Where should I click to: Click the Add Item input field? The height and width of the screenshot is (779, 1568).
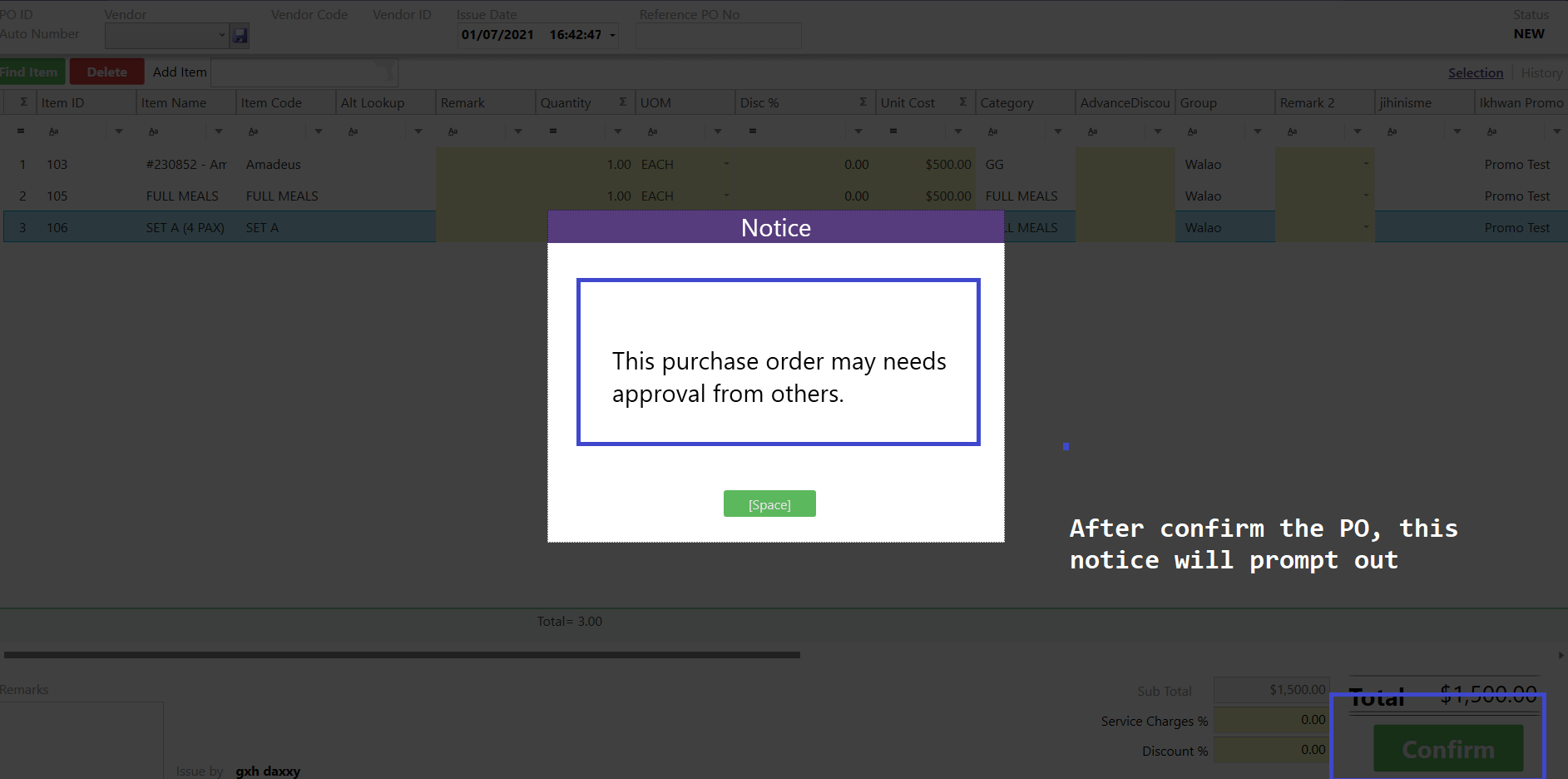point(304,72)
